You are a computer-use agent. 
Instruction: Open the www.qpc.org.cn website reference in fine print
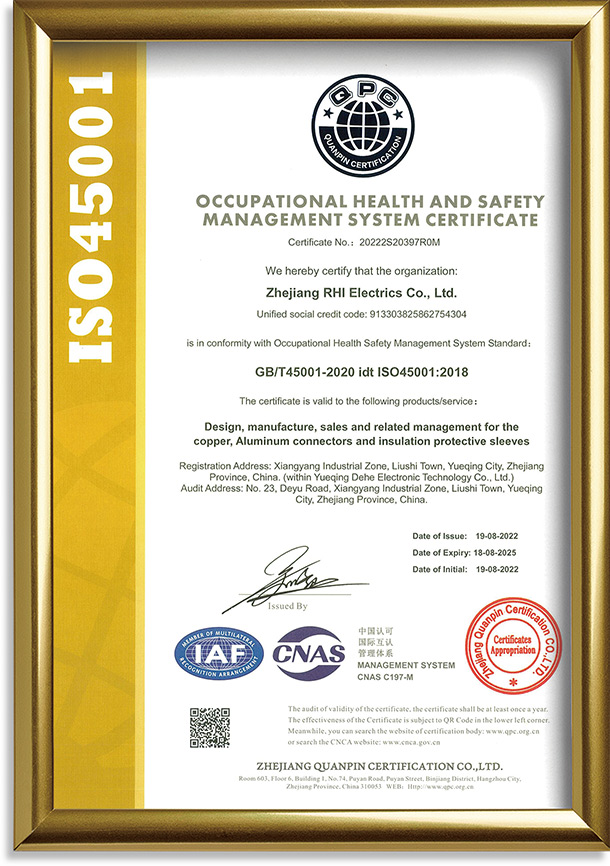point(512,731)
